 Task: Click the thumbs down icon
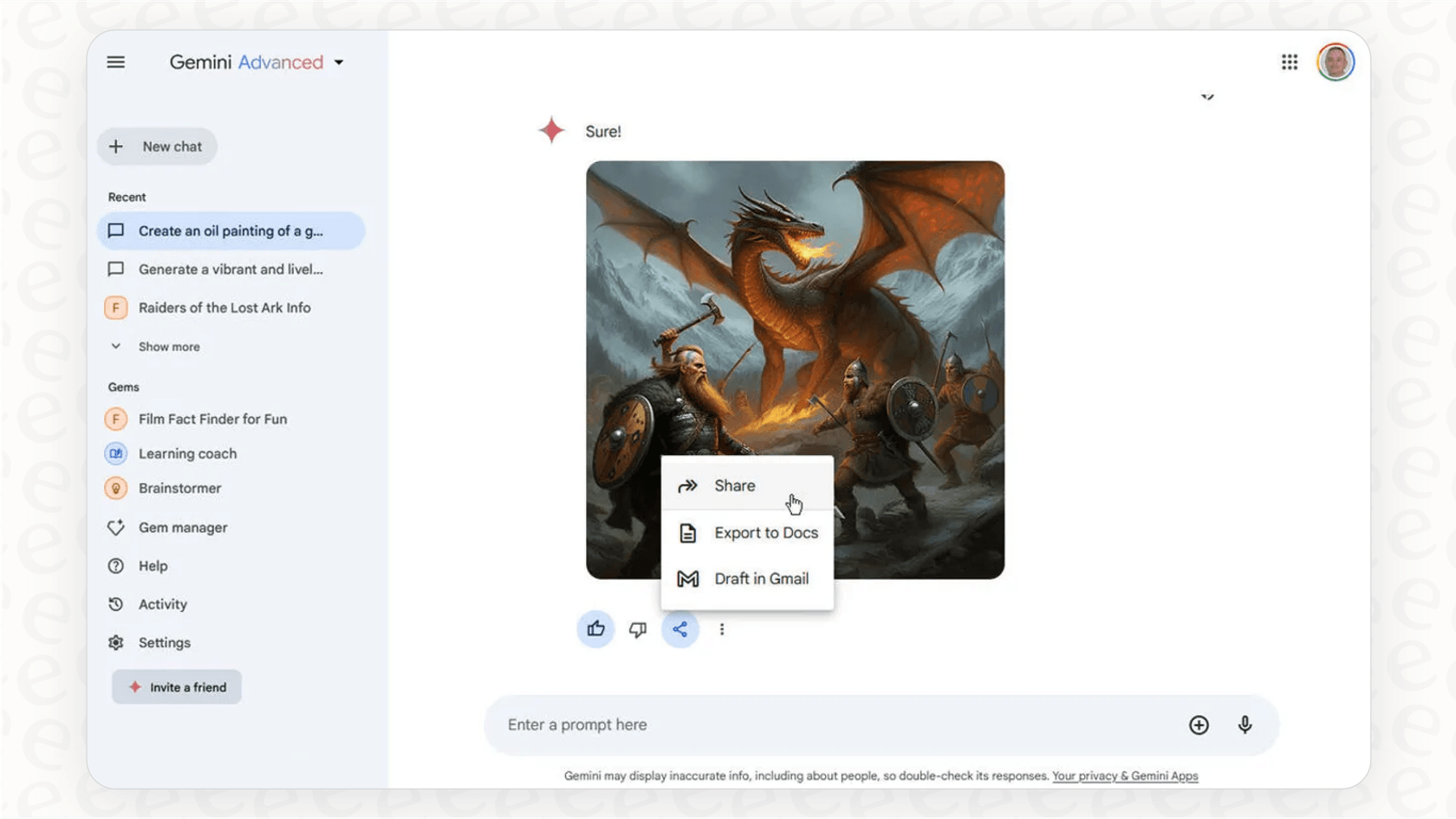coord(638,629)
